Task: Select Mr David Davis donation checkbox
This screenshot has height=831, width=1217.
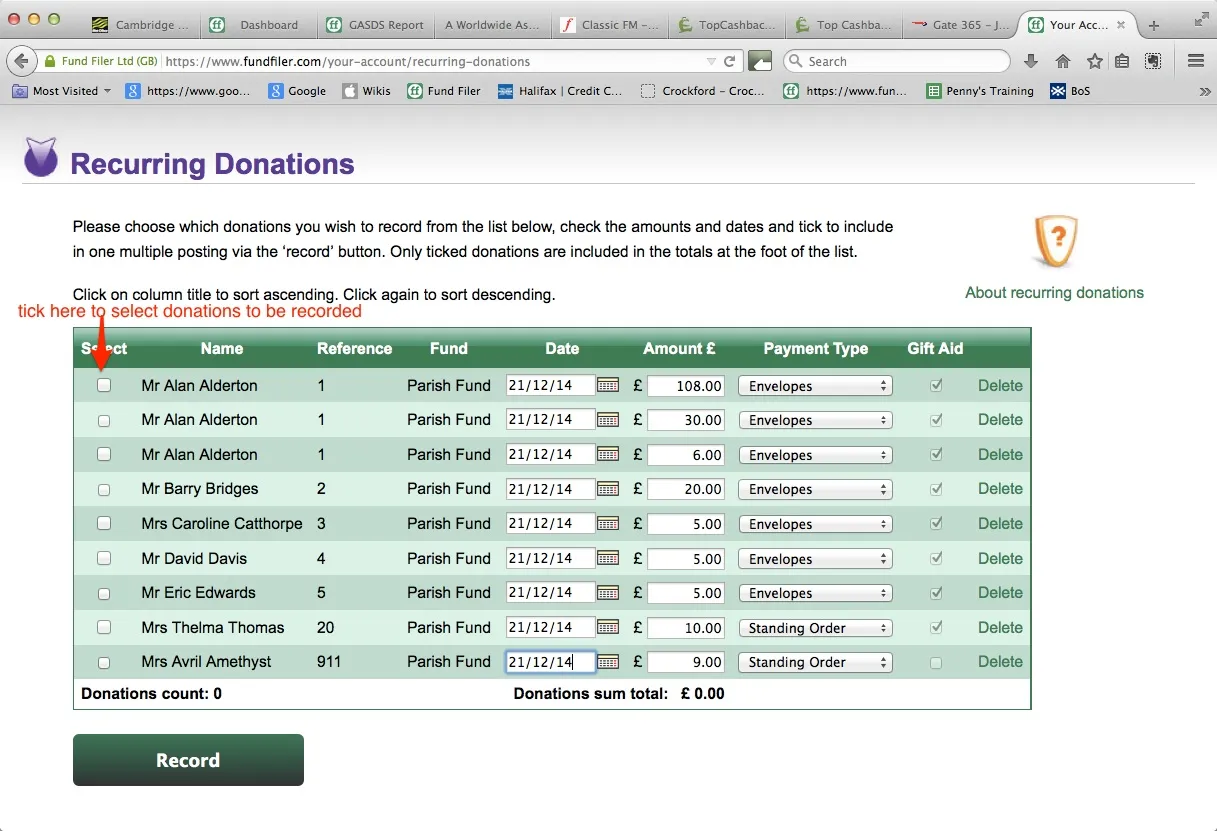Action: click(104, 559)
